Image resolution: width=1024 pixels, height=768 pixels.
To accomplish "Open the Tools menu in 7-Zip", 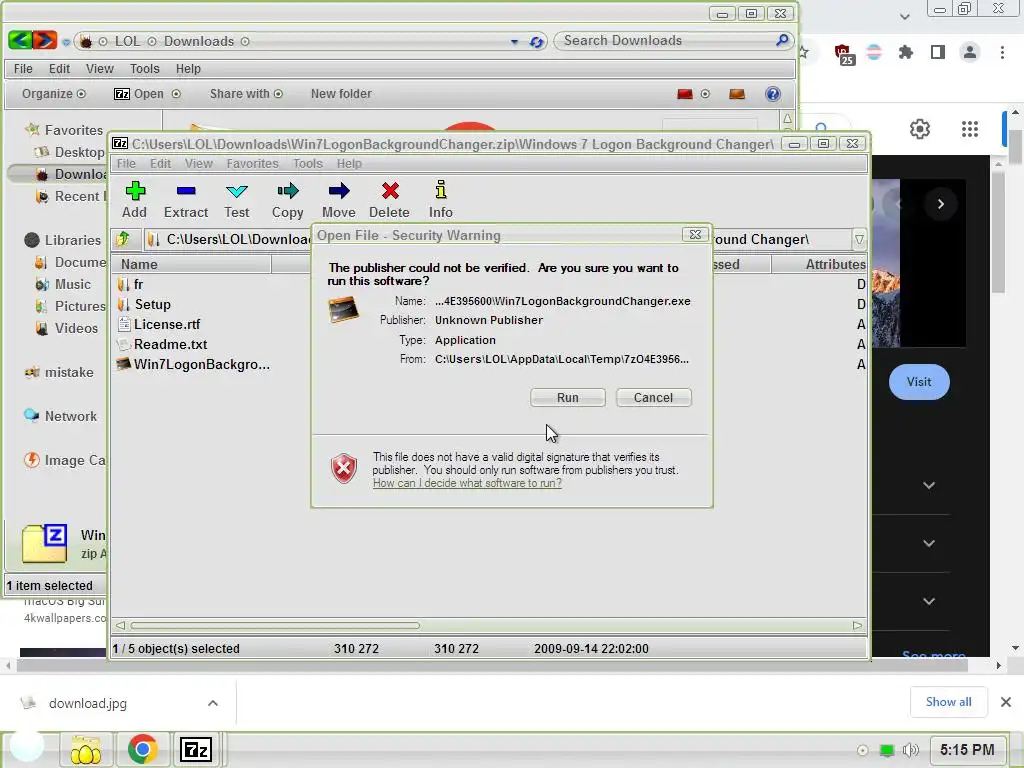I will click(x=308, y=163).
